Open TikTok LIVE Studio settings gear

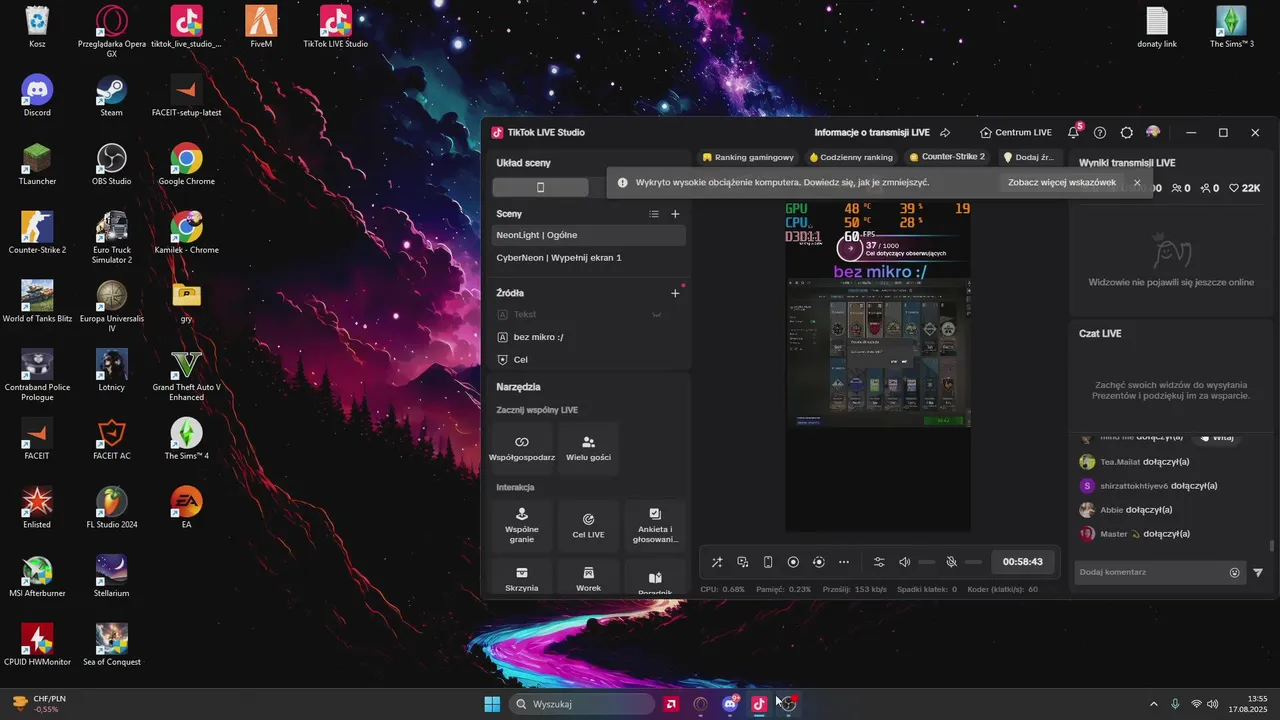point(1127,132)
